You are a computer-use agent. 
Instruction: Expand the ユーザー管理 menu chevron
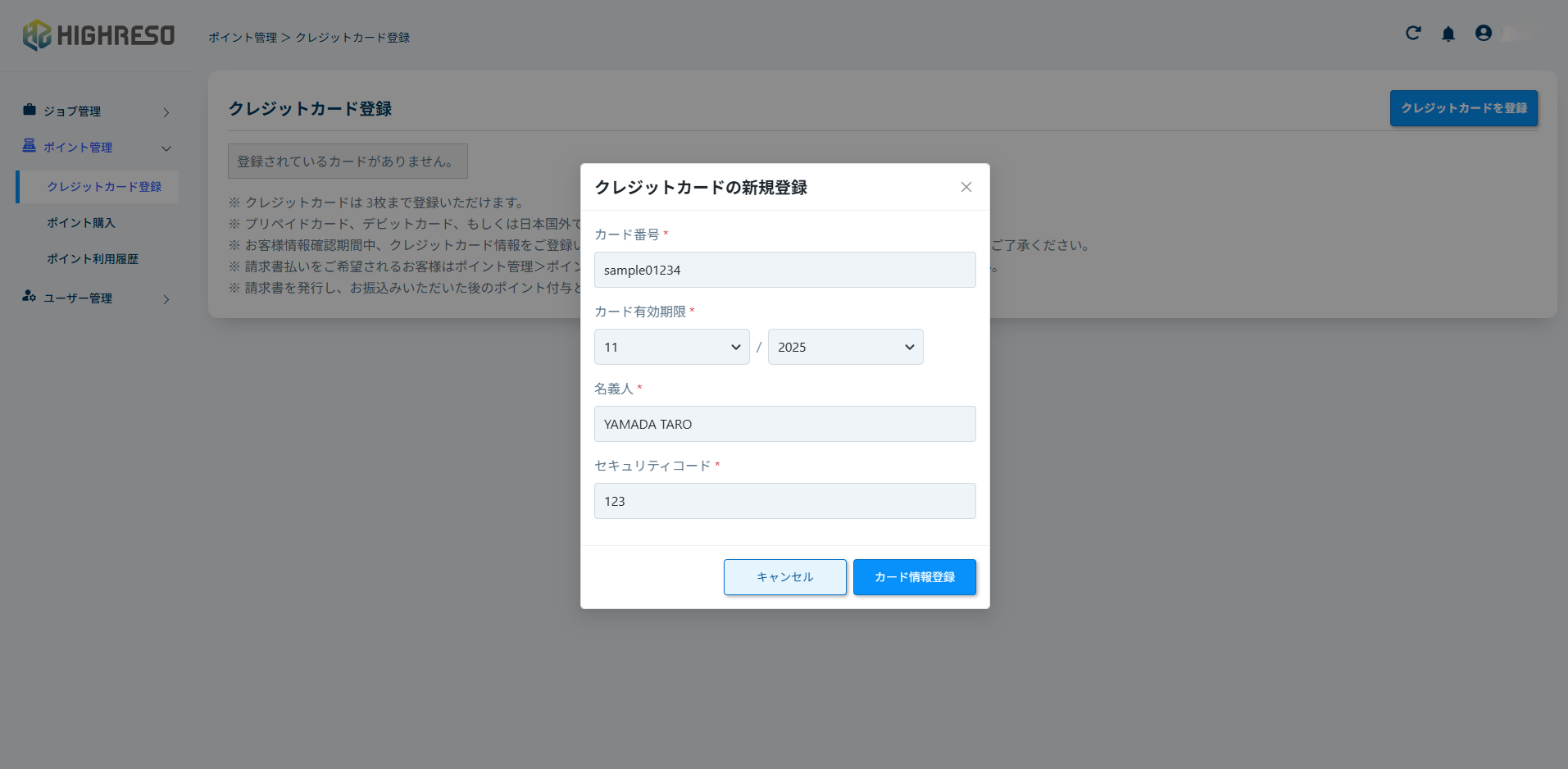pos(166,299)
